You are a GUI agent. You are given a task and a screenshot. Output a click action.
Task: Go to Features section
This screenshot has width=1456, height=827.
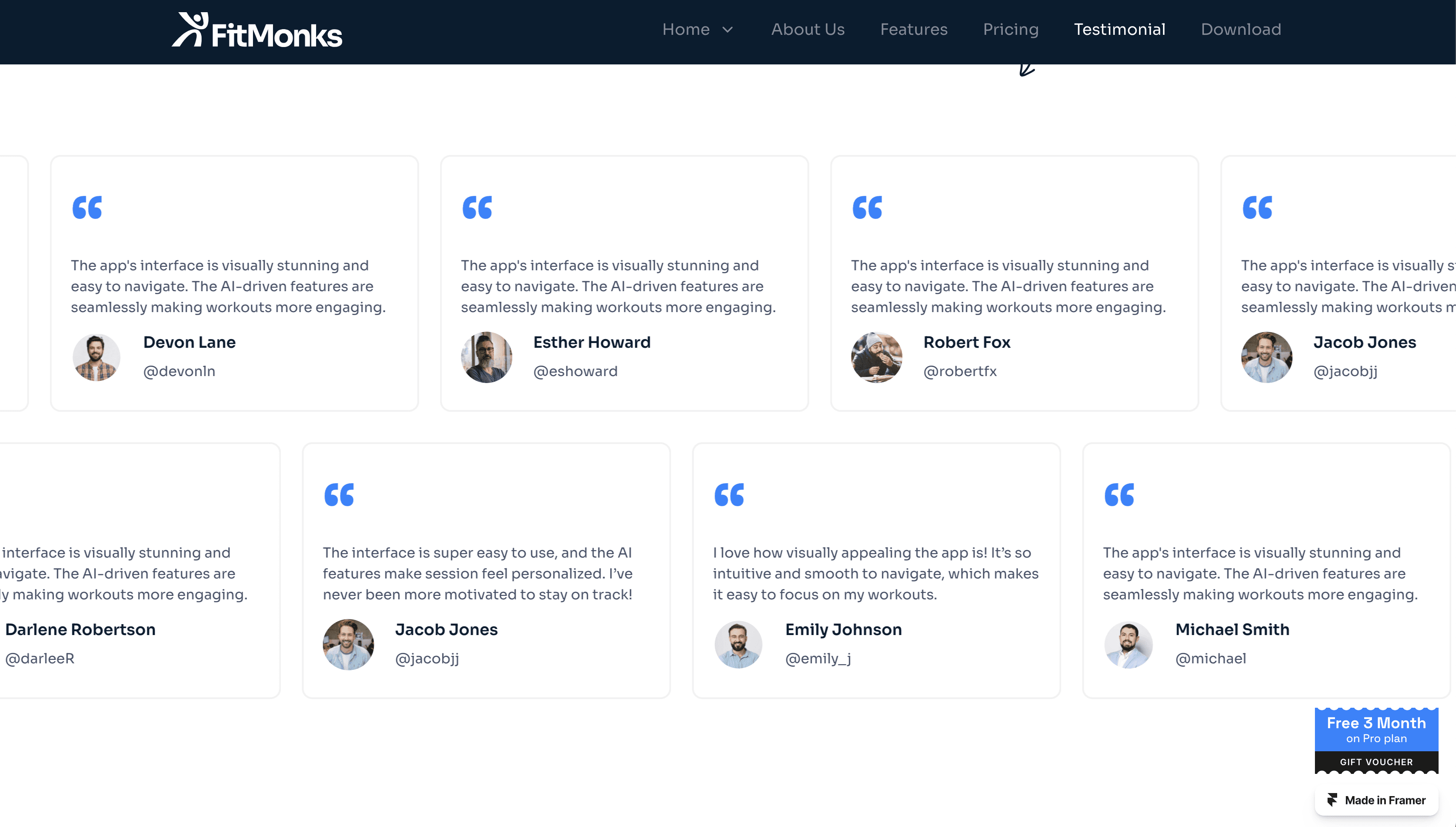pyautogui.click(x=913, y=30)
